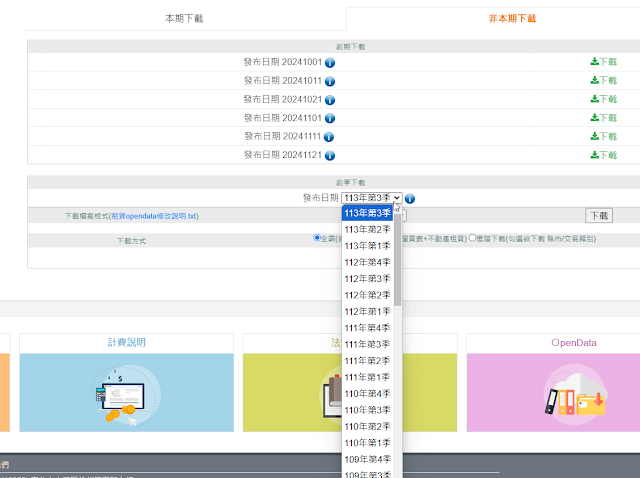Collapse the 113年第3季 season dropdown

click(372, 198)
